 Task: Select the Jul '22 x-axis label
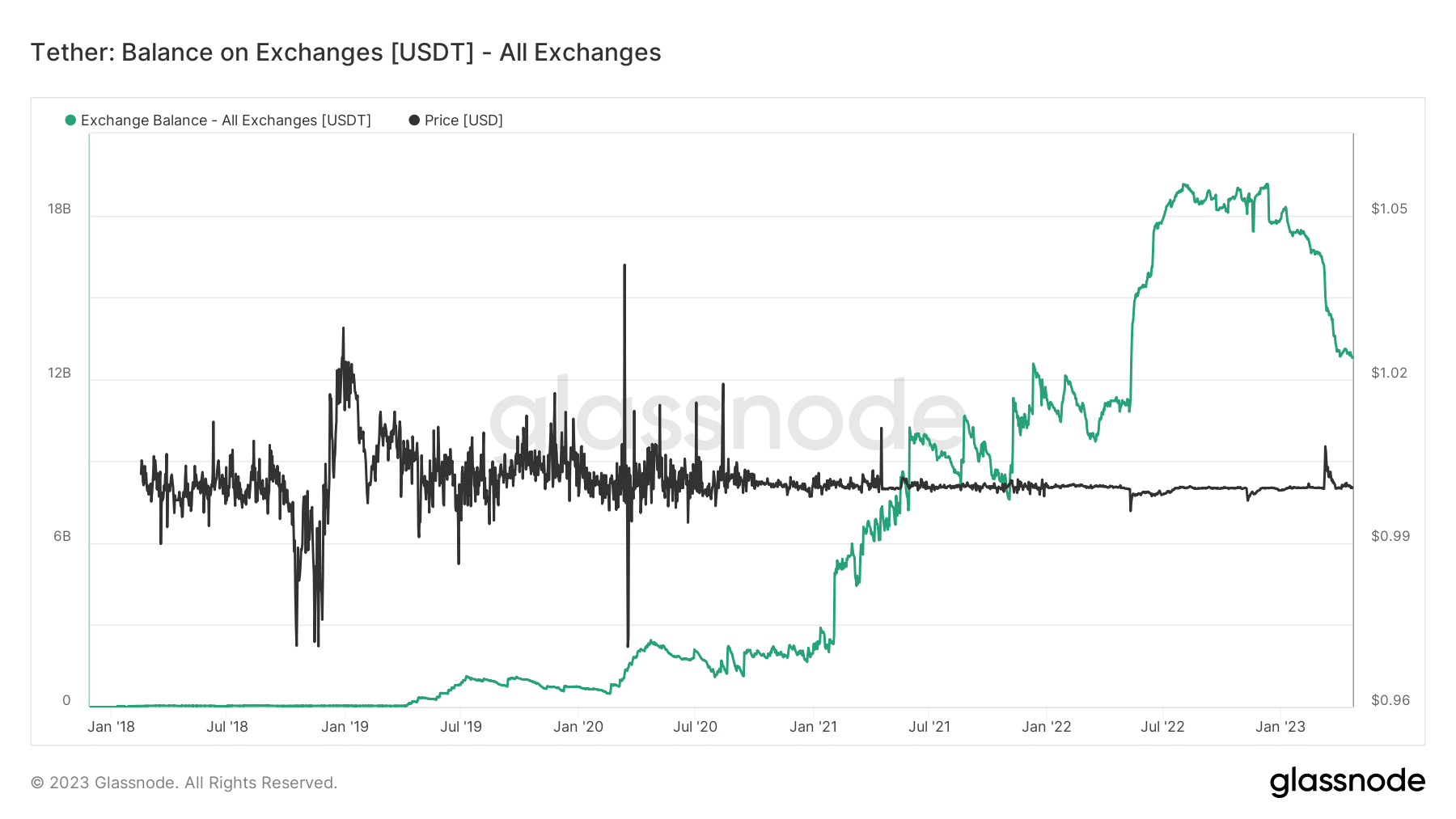coord(1162,727)
